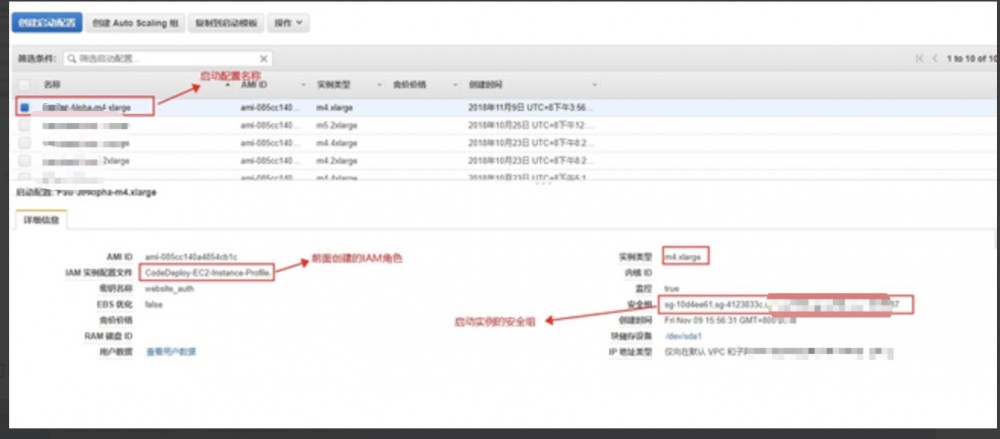Clear the filter with the X icon

click(x=263, y=59)
